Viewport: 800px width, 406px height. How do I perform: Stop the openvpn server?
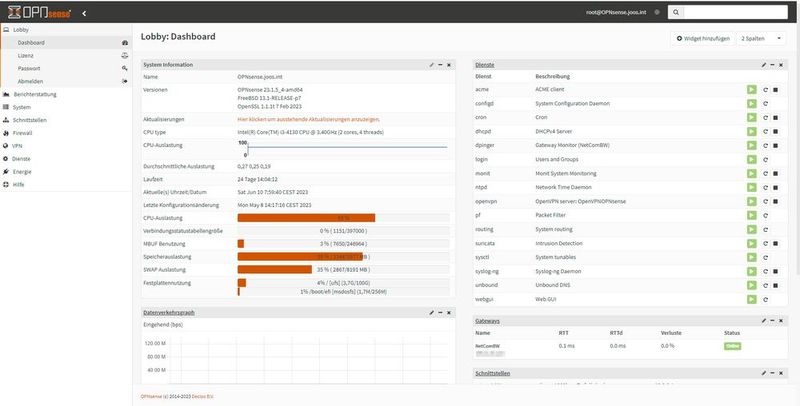pos(775,201)
